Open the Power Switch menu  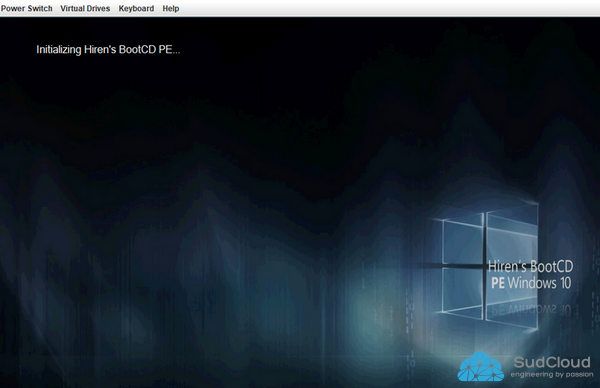click(x=26, y=8)
